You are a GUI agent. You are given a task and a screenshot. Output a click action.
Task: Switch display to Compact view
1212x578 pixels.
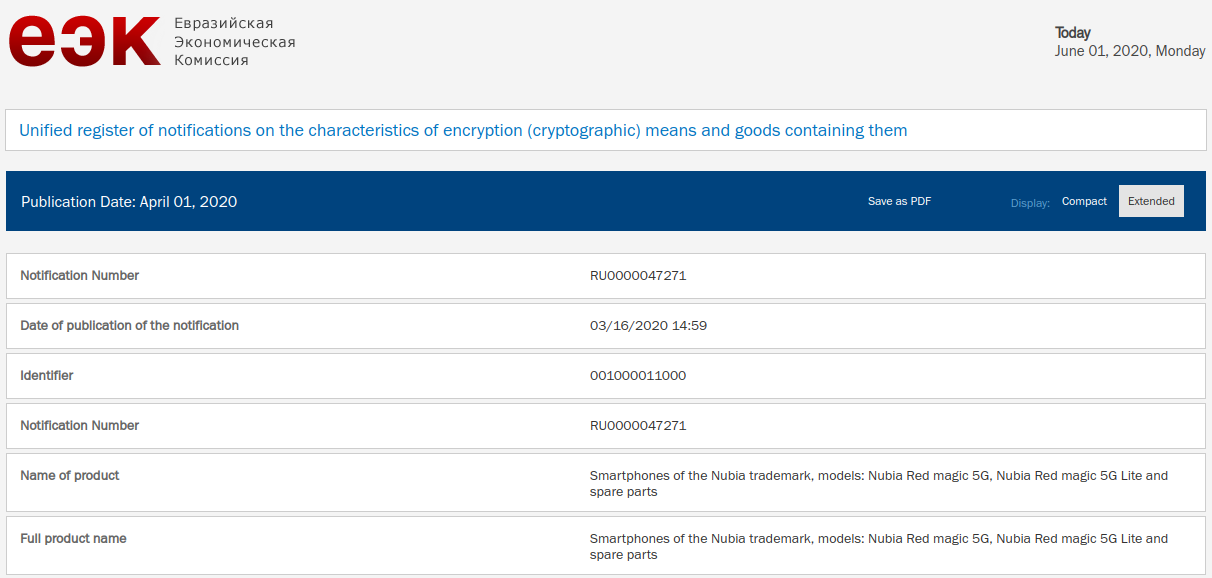click(x=1084, y=201)
